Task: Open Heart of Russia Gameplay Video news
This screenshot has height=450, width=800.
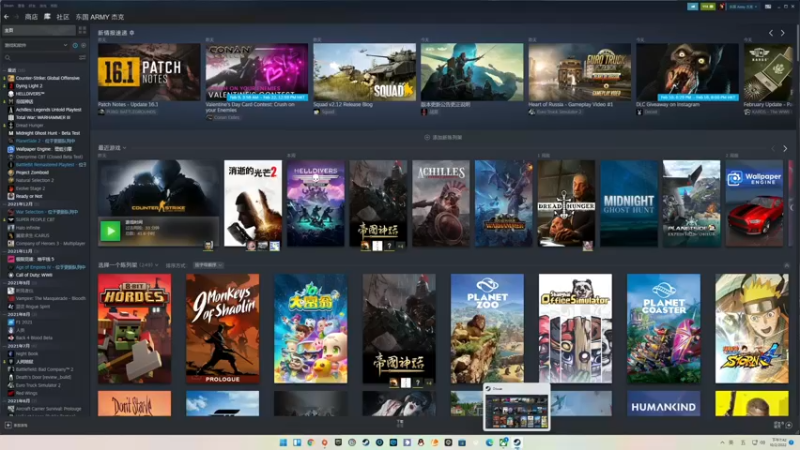Action: [580, 72]
